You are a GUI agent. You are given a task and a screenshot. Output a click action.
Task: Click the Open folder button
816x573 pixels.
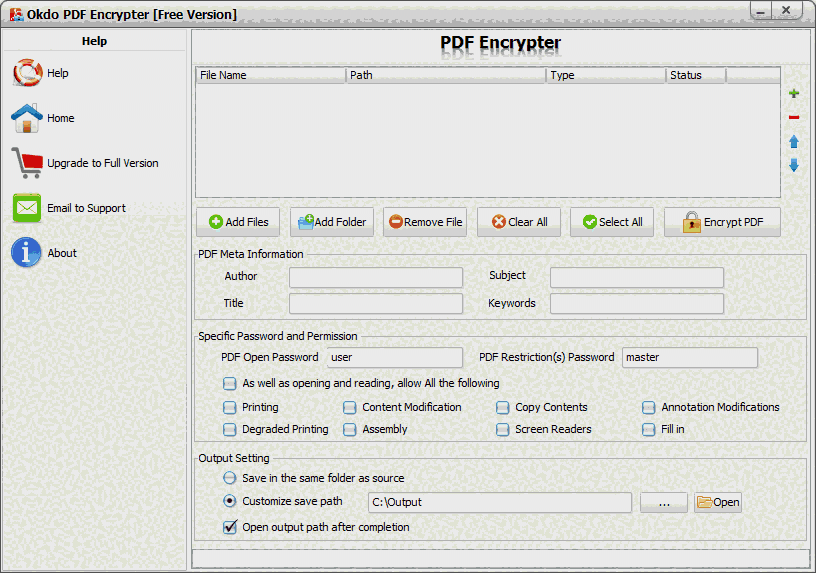(x=718, y=502)
